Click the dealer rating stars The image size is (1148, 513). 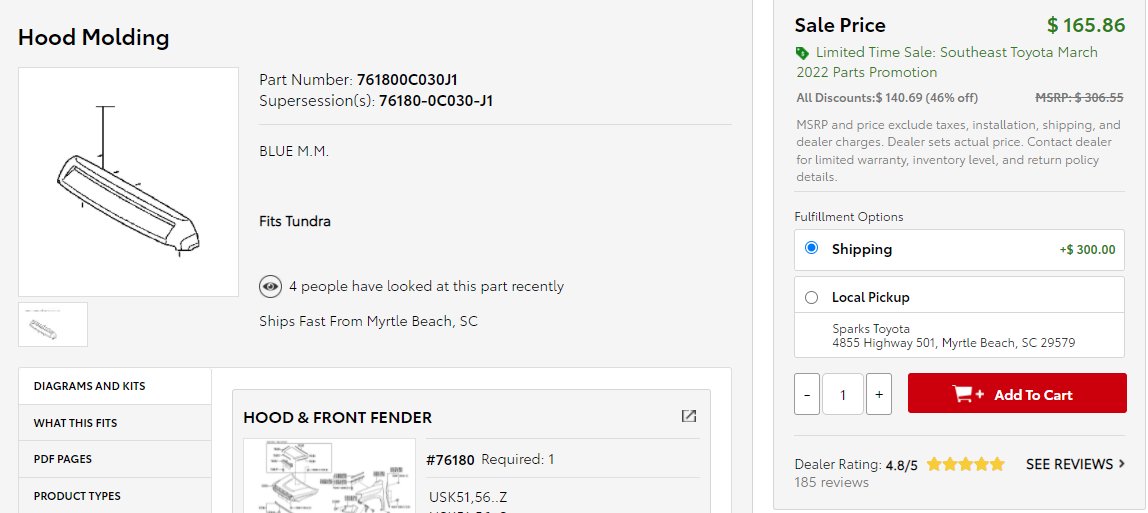point(965,464)
